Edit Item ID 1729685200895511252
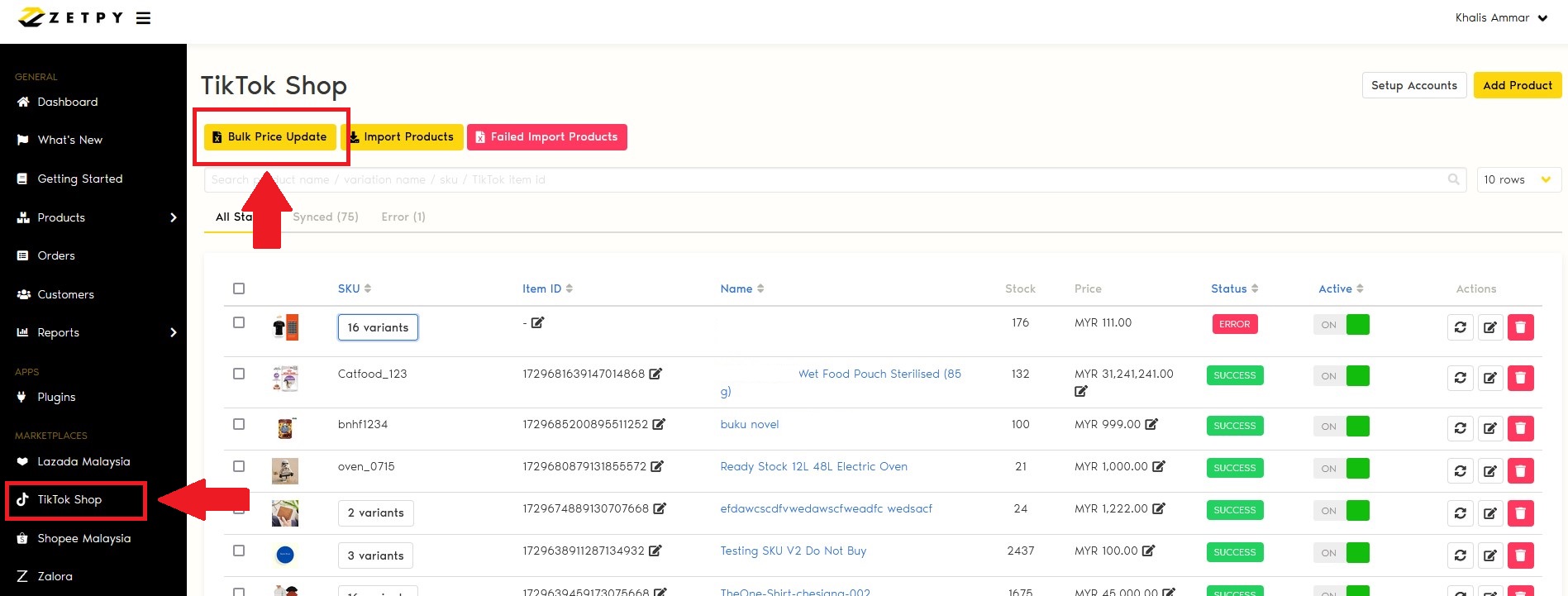The image size is (1568, 596). pos(659,424)
